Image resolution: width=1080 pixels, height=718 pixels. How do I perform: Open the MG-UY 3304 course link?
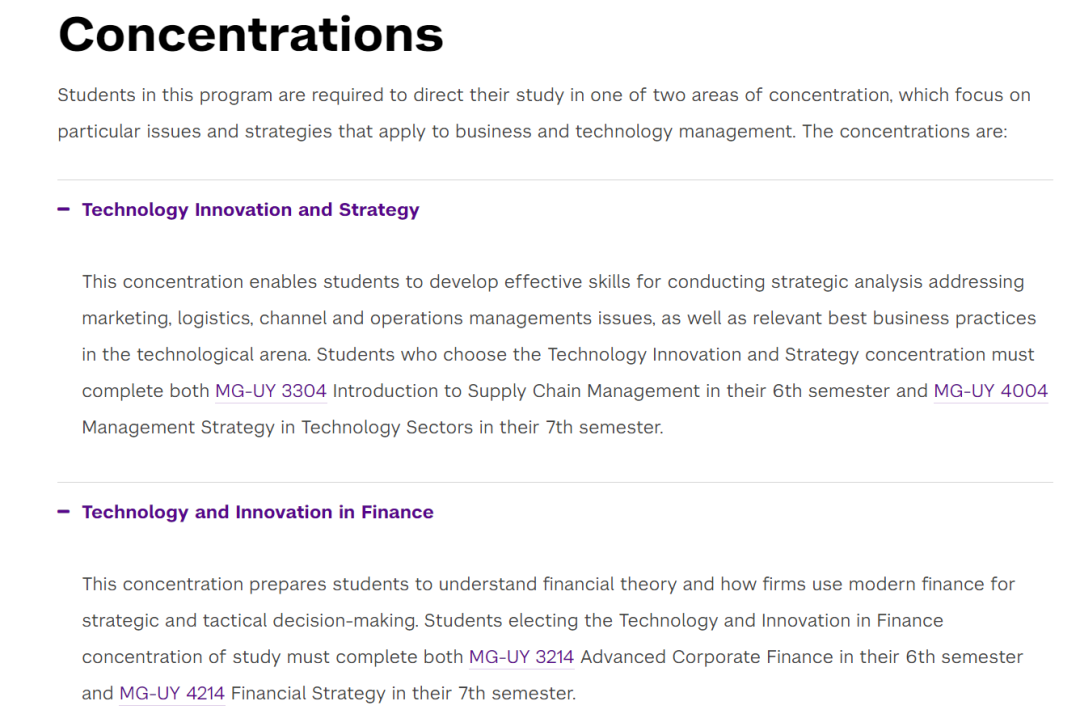pos(271,391)
